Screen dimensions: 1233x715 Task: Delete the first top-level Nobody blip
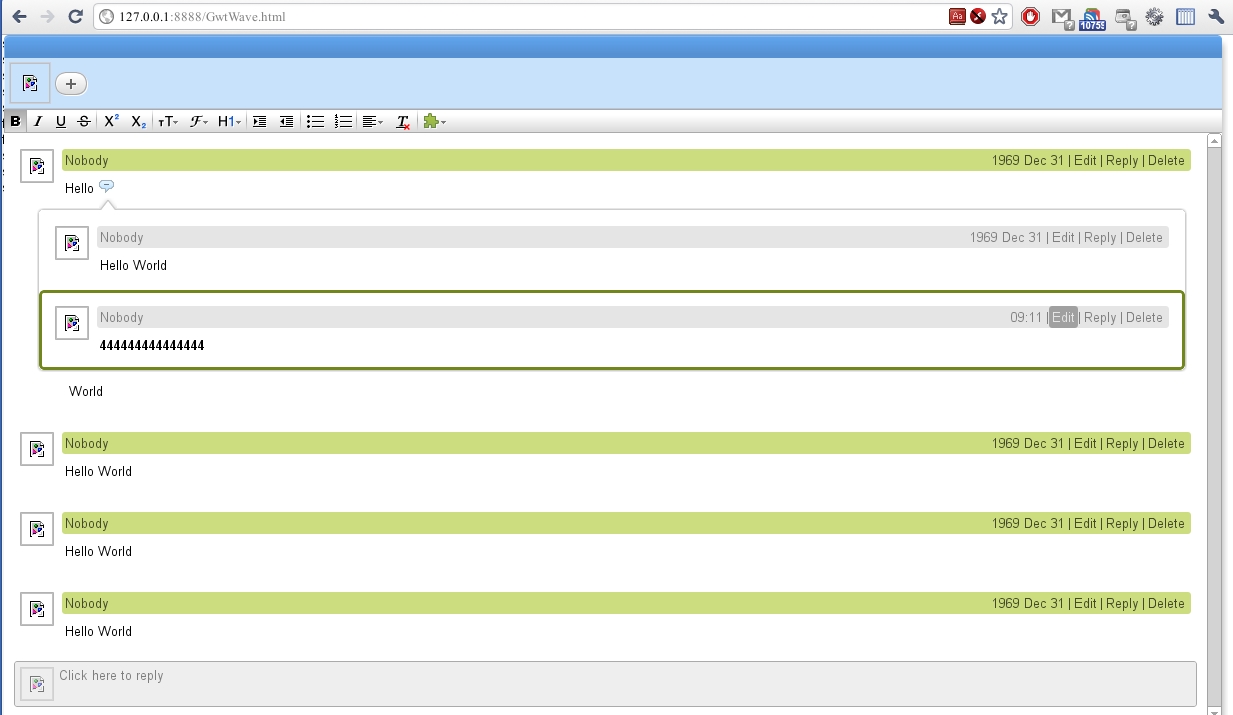tap(1166, 161)
